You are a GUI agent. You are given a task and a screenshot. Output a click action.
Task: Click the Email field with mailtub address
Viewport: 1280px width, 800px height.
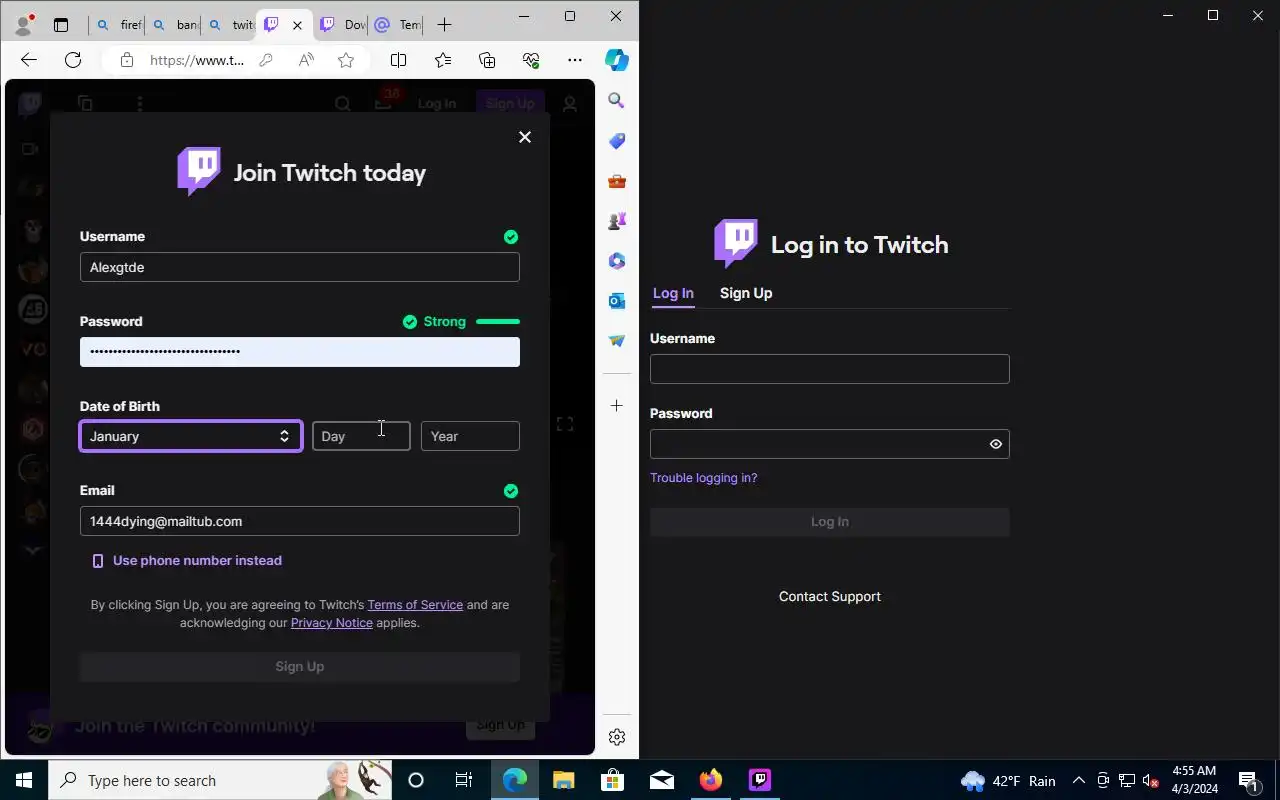pos(300,521)
